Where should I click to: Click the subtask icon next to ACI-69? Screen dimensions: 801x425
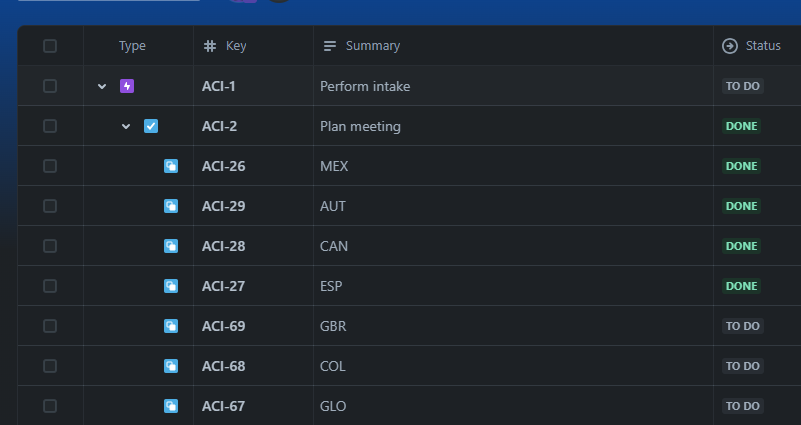click(x=171, y=326)
